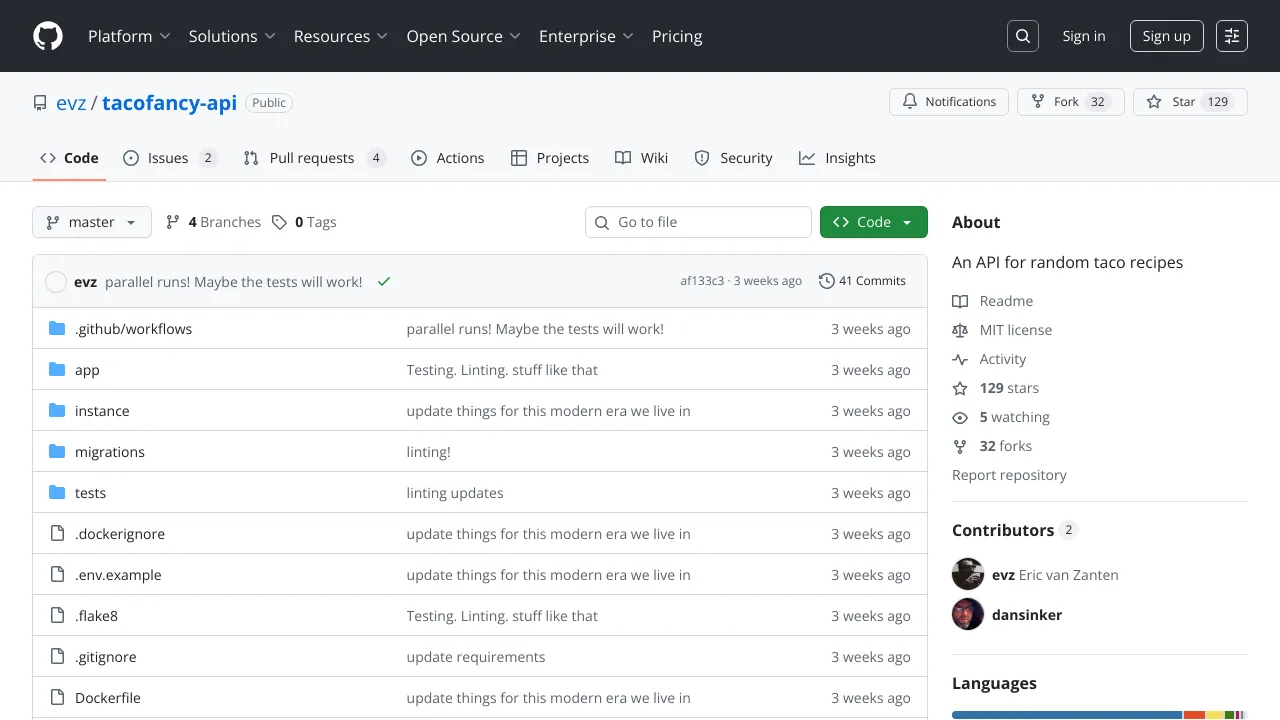Open commit message 'linting updates'

[455, 493]
